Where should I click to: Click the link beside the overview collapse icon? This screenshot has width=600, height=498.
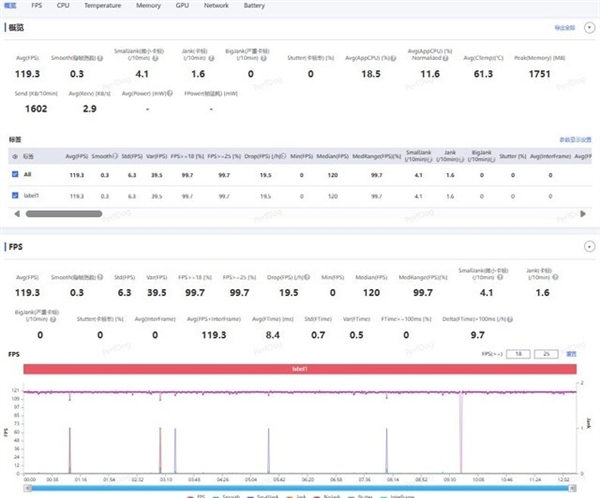[563, 28]
